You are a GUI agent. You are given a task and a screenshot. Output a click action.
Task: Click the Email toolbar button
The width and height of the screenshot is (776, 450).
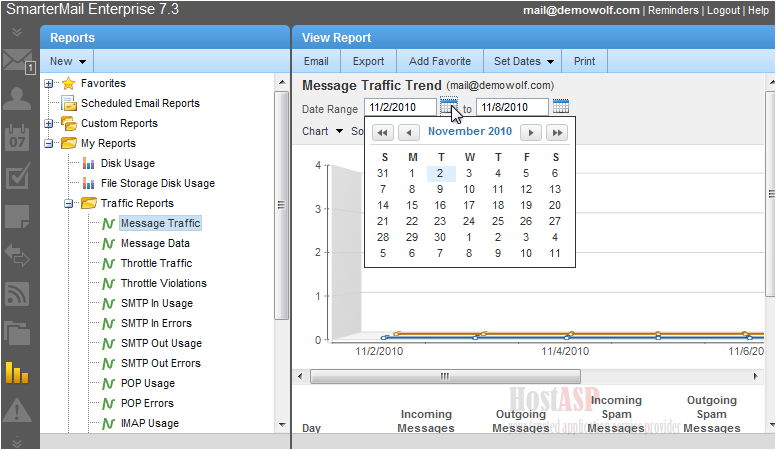(316, 61)
